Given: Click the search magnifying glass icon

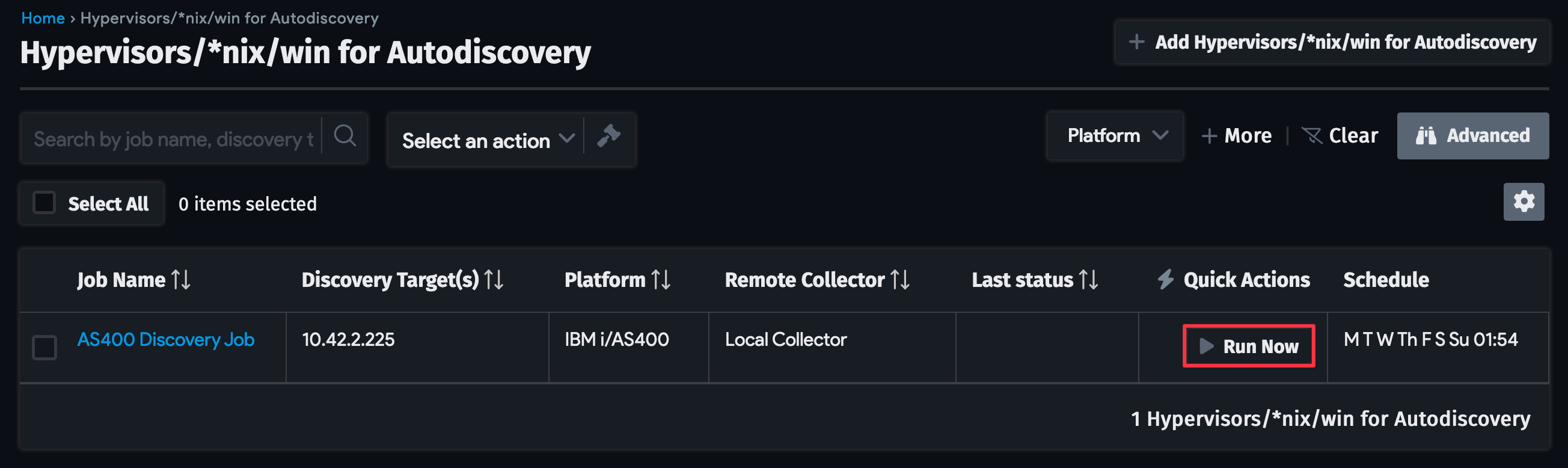Looking at the screenshot, I should click(345, 137).
